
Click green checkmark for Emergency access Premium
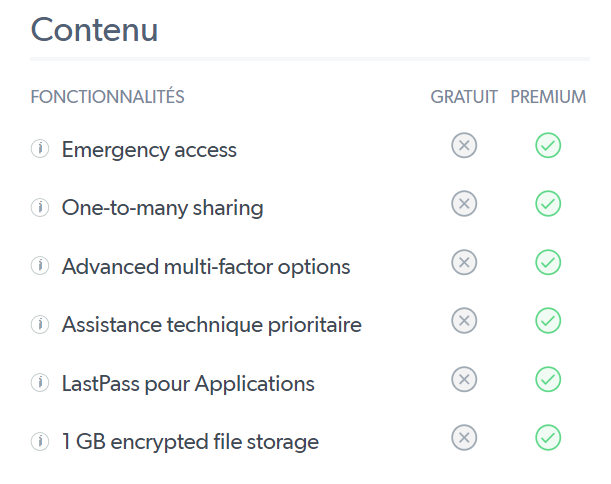click(548, 146)
